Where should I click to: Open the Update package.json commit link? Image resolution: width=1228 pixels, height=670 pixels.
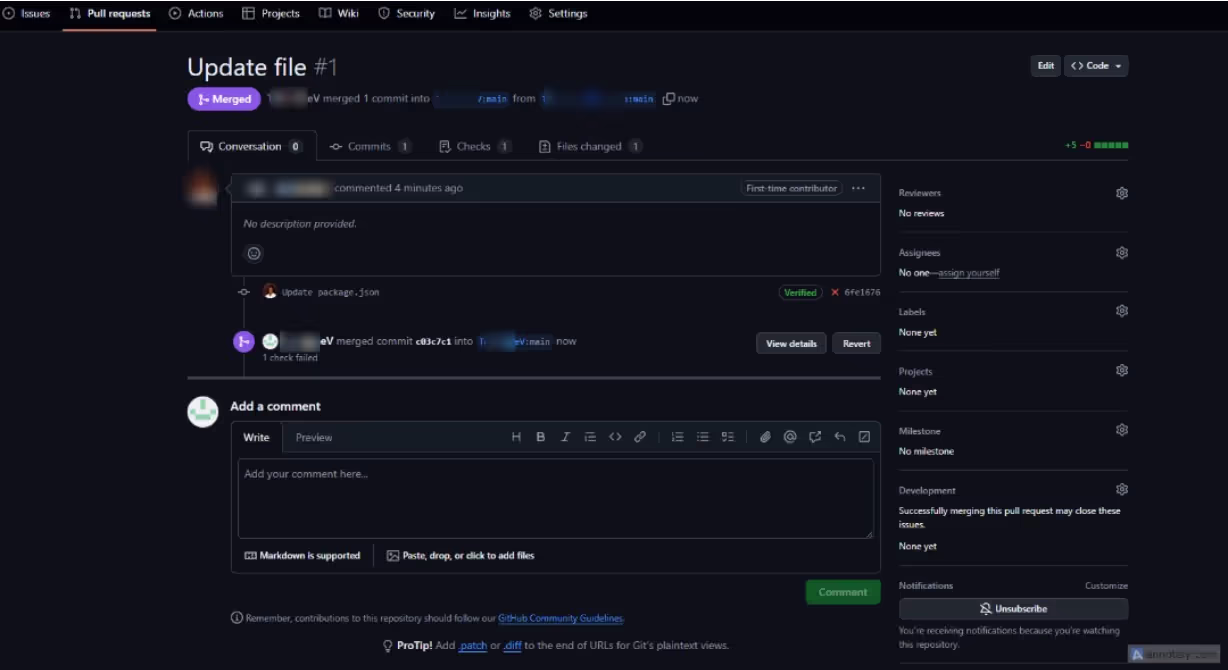(x=330, y=293)
